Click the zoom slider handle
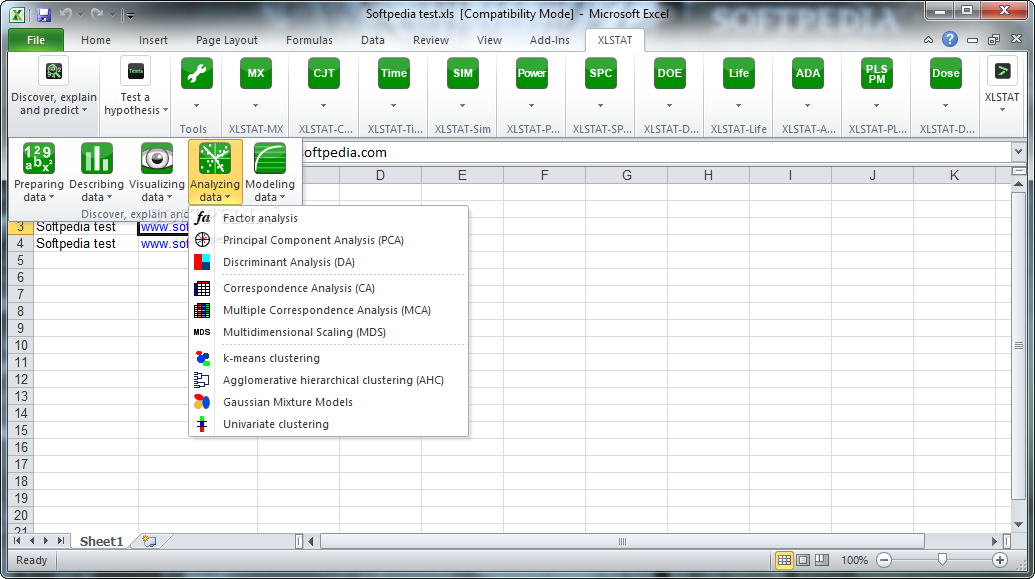Image resolution: width=1035 pixels, height=579 pixels. (942, 560)
